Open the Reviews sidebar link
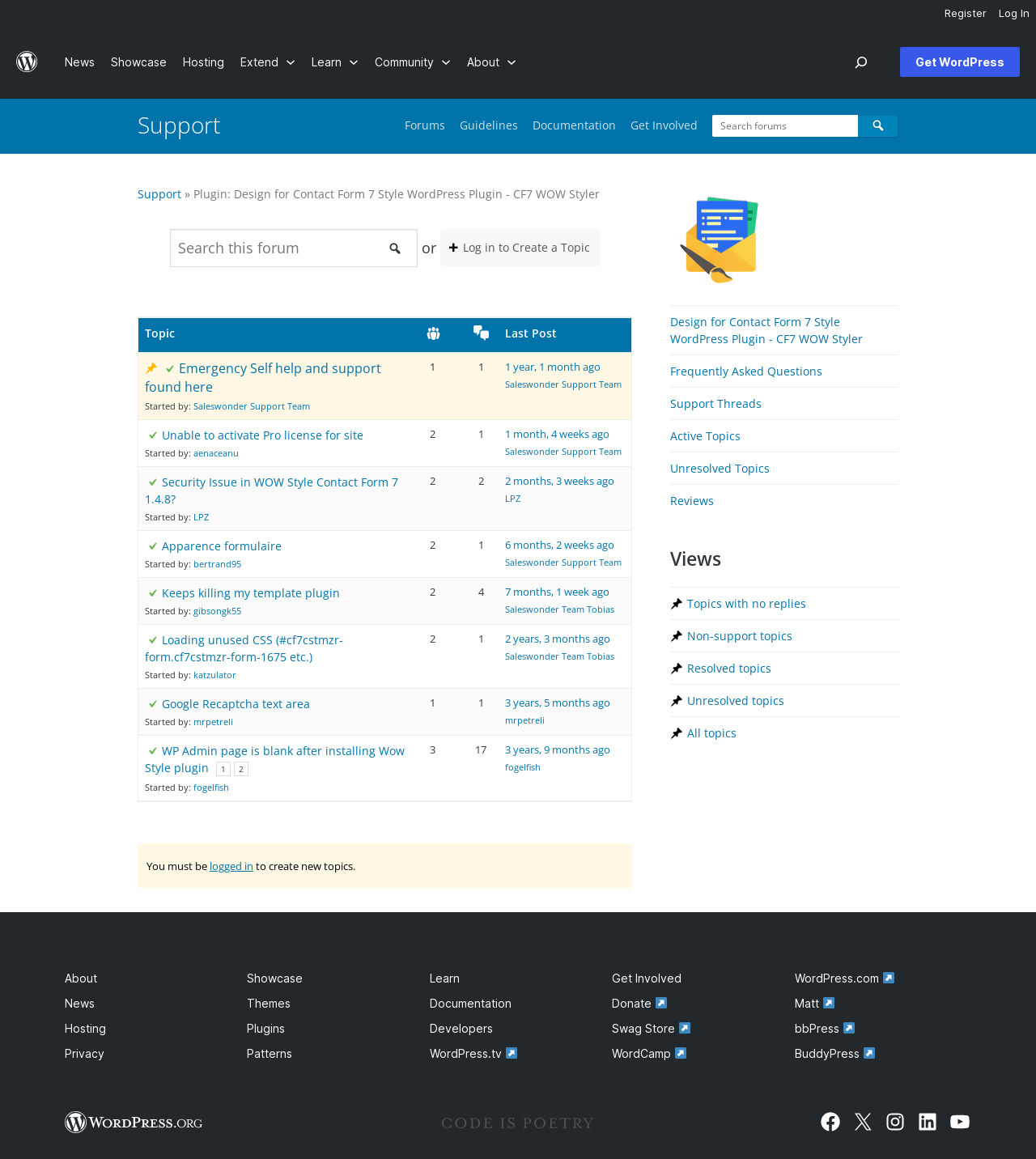This screenshot has width=1036, height=1159. (692, 501)
